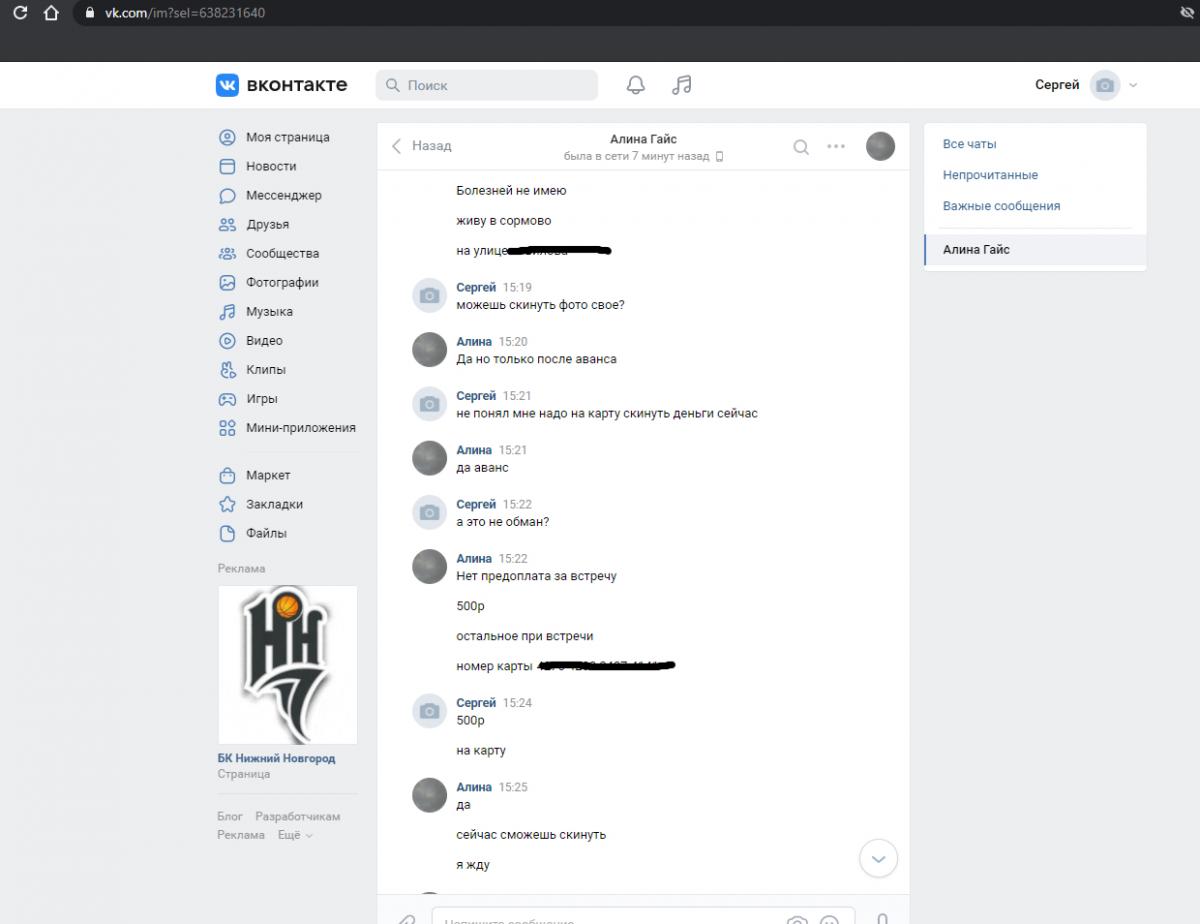Go to browser home page icon
1200x924 pixels.
tap(51, 13)
